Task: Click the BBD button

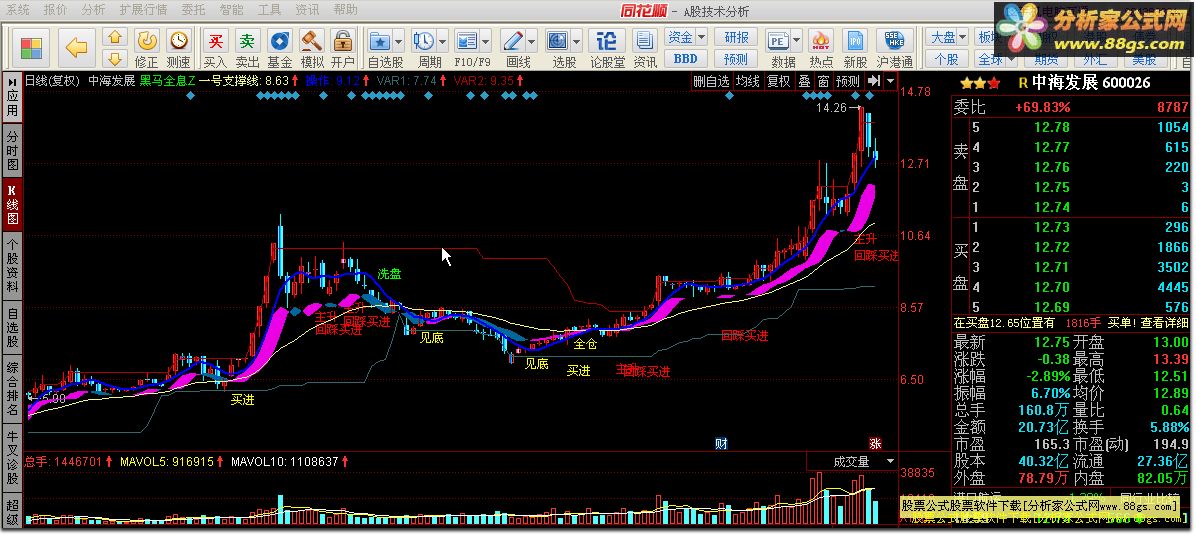Action: (x=685, y=59)
